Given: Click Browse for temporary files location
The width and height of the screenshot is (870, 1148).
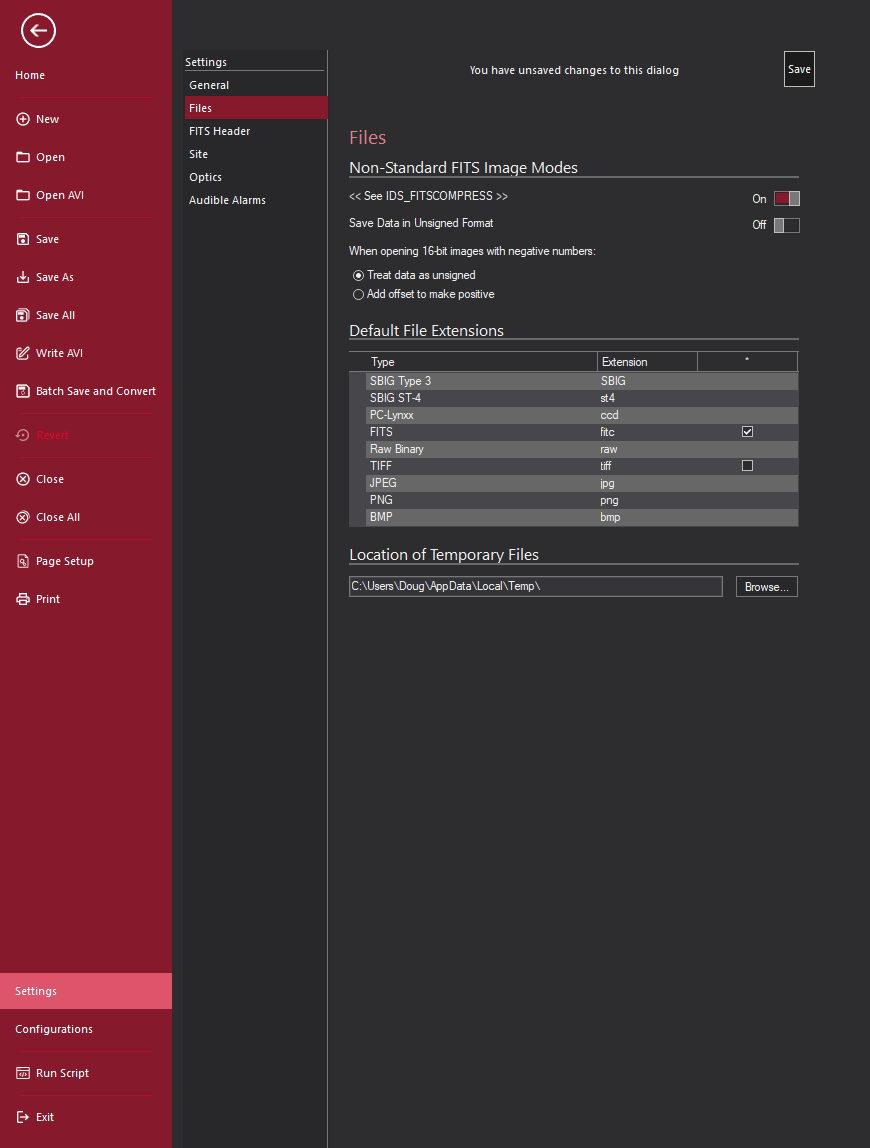Looking at the screenshot, I should 766,587.
